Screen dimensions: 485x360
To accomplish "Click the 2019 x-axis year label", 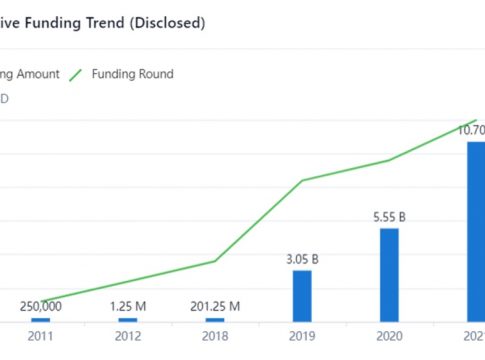I will [x=302, y=336].
